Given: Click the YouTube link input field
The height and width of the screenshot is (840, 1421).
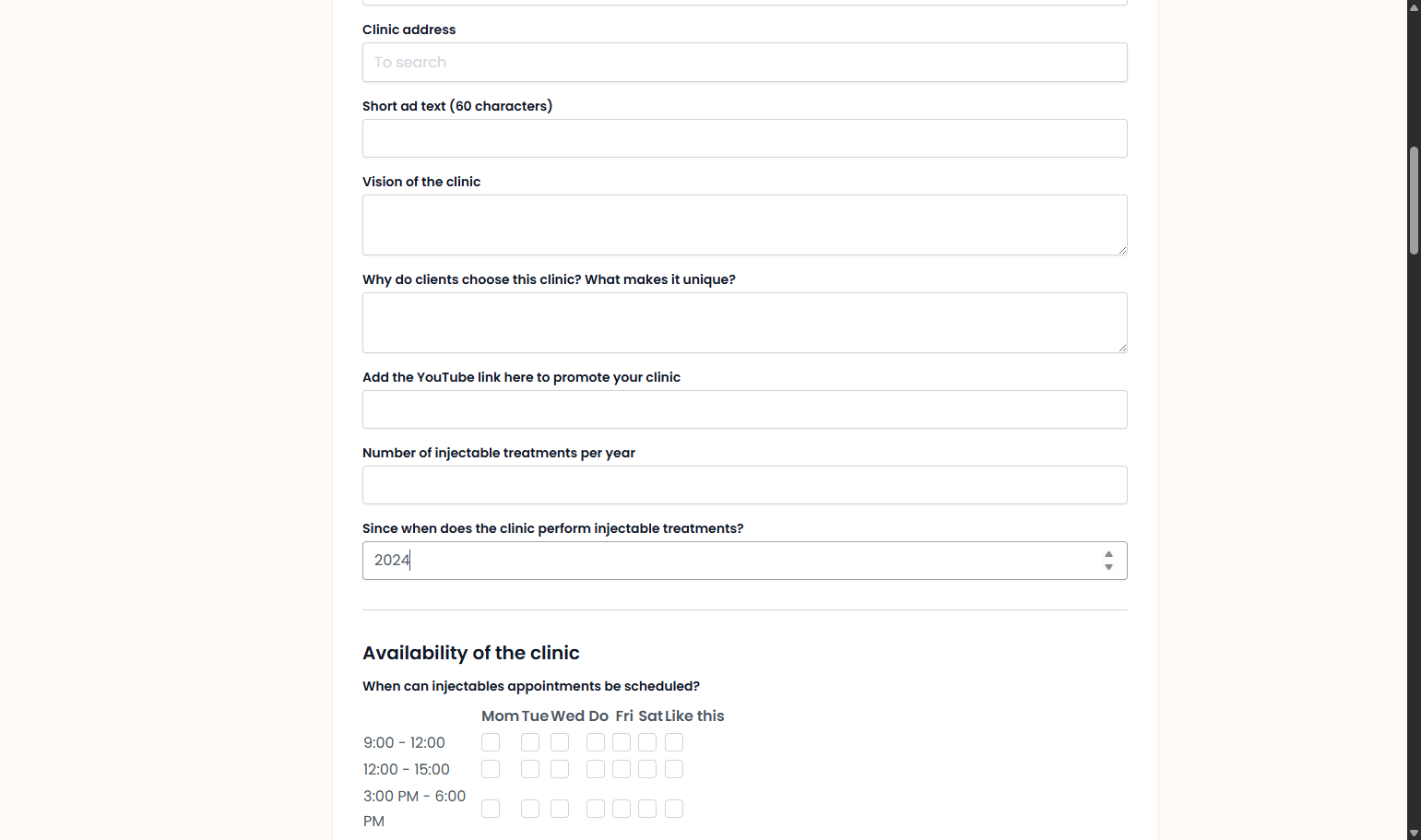Looking at the screenshot, I should [745, 409].
